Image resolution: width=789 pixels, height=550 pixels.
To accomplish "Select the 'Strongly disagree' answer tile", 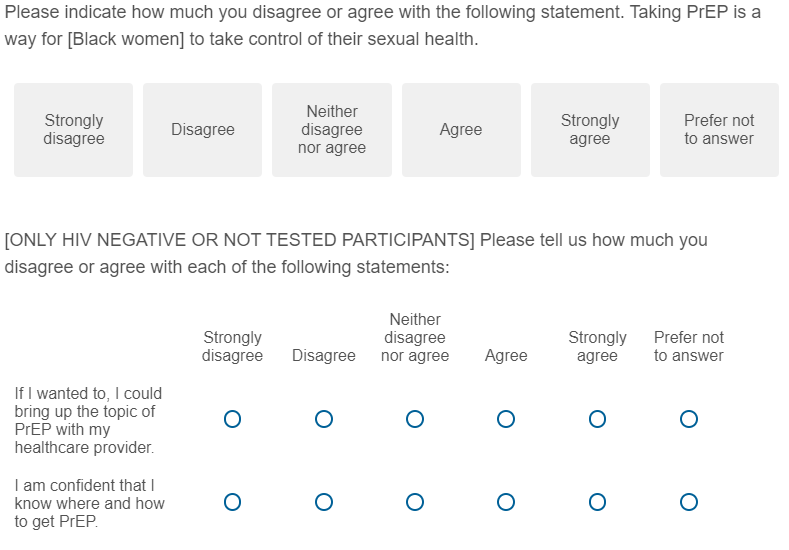I will (73, 130).
